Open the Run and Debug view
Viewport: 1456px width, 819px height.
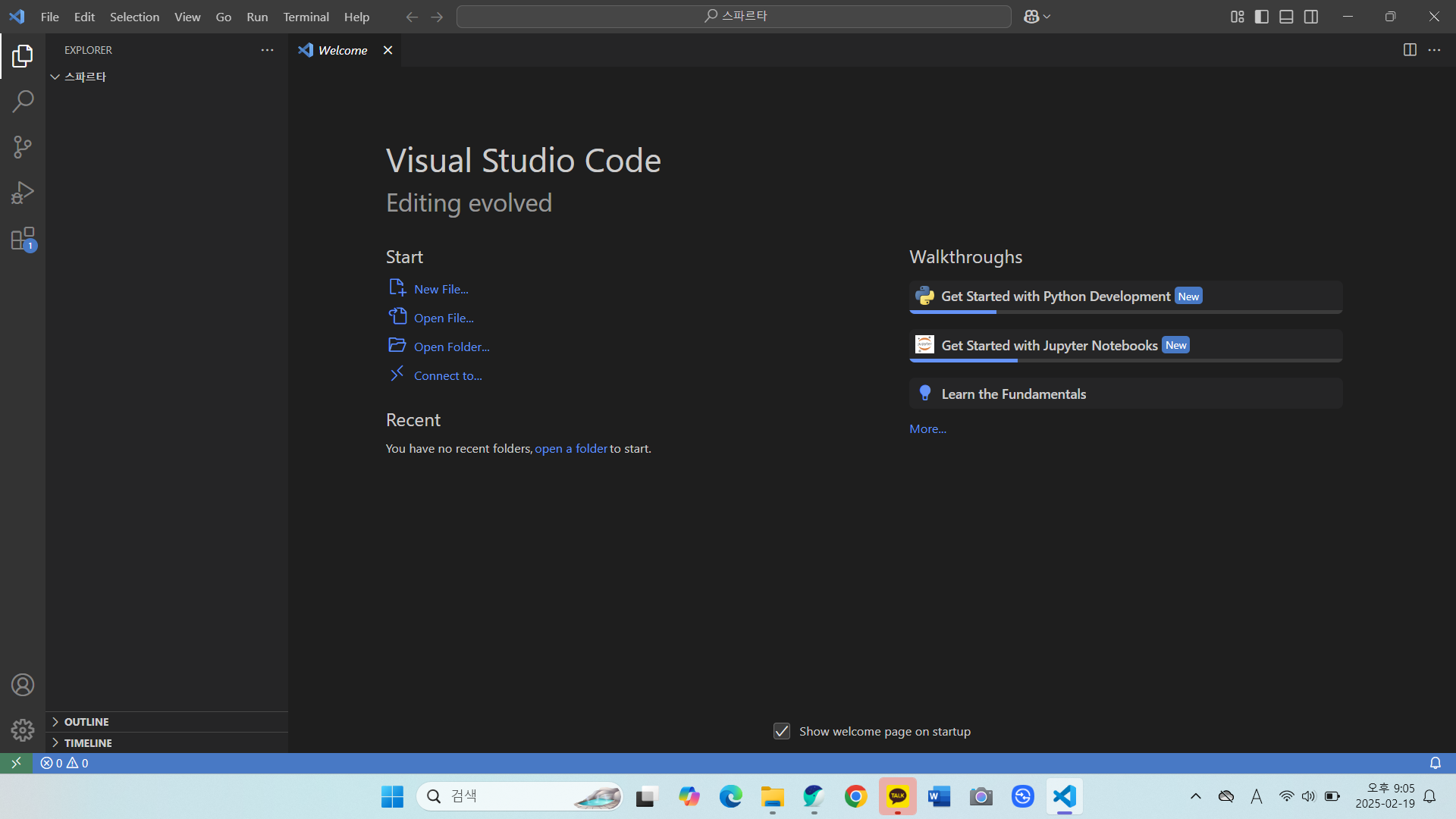23,193
